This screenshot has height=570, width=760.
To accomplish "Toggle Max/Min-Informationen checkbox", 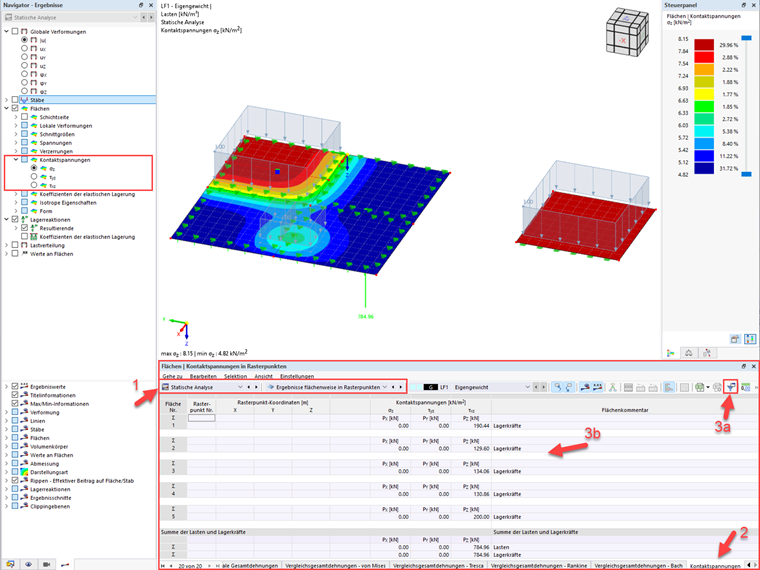I will tap(15, 403).
